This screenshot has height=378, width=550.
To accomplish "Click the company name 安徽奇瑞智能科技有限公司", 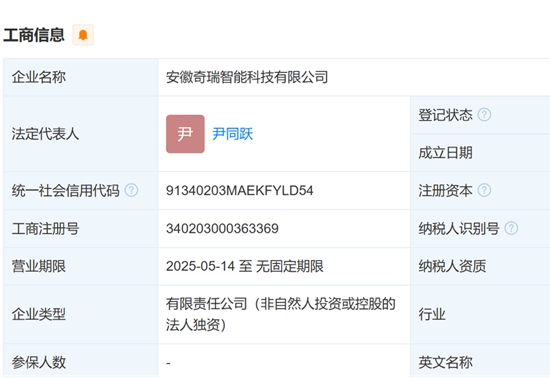I will (247, 77).
